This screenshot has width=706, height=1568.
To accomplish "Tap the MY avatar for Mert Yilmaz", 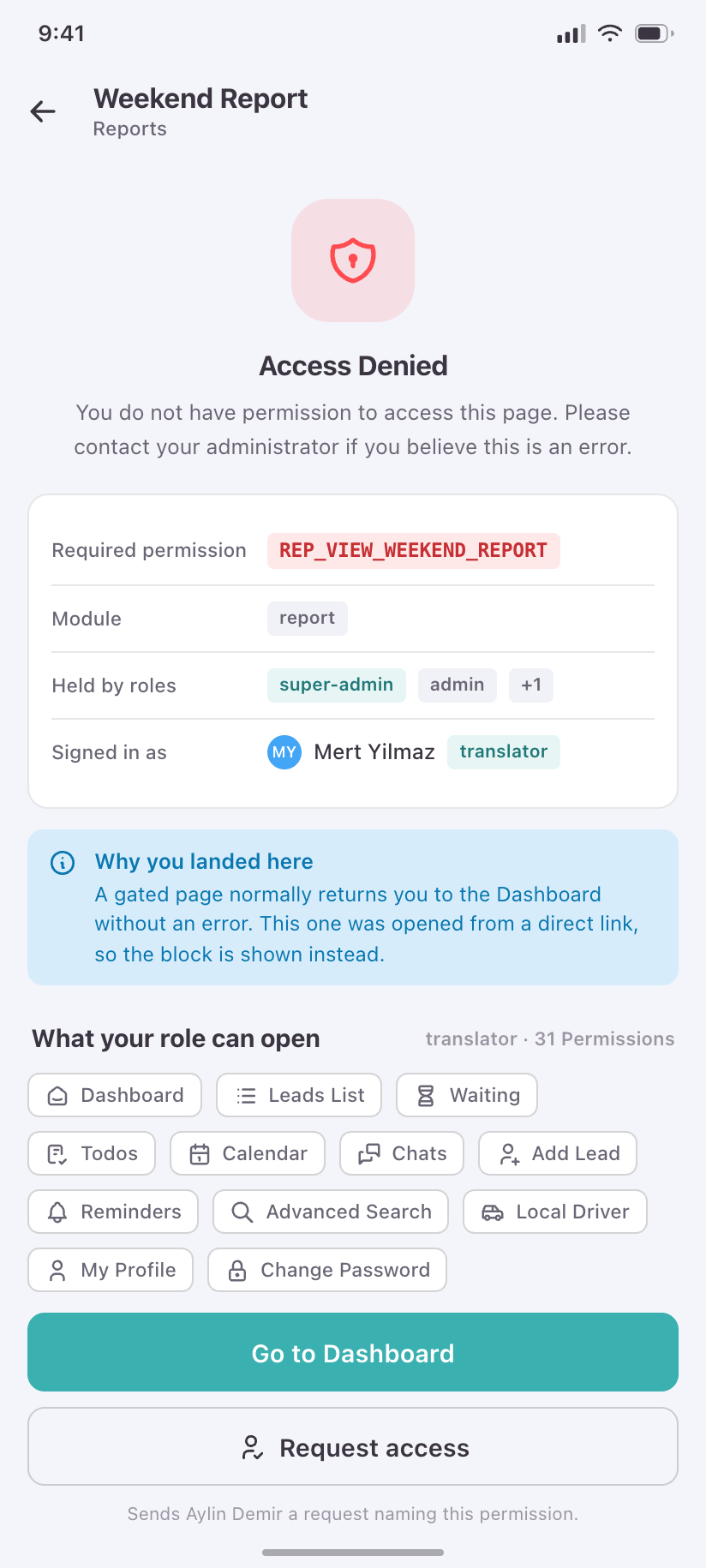I will 284,752.
